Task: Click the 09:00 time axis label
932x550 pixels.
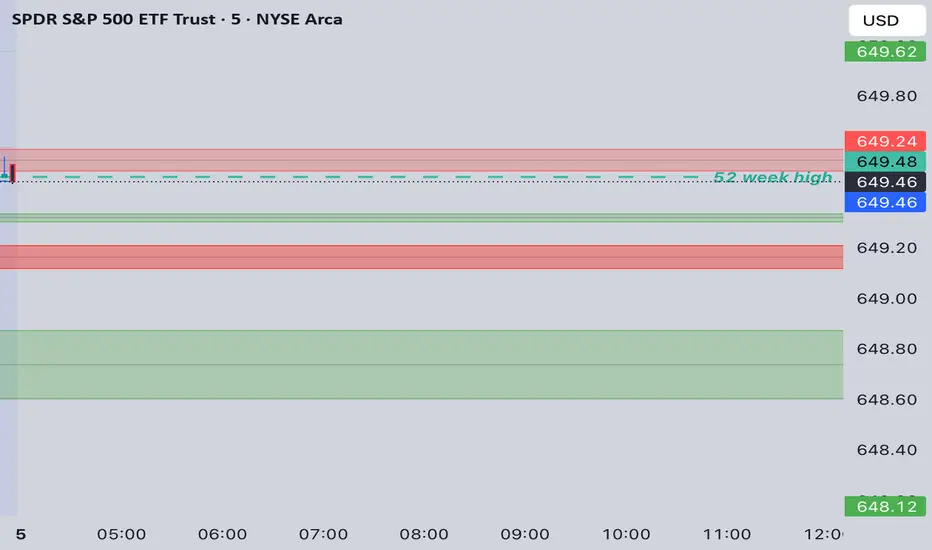Action: click(526, 534)
